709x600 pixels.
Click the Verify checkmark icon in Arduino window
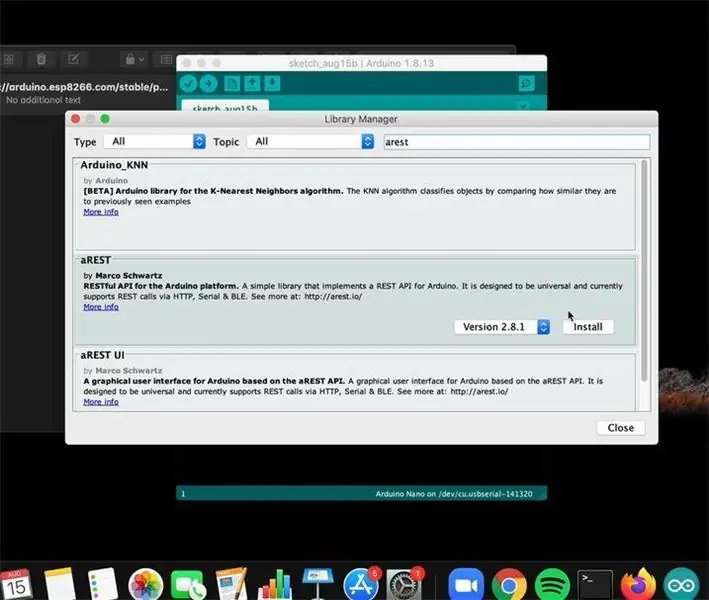click(x=188, y=84)
